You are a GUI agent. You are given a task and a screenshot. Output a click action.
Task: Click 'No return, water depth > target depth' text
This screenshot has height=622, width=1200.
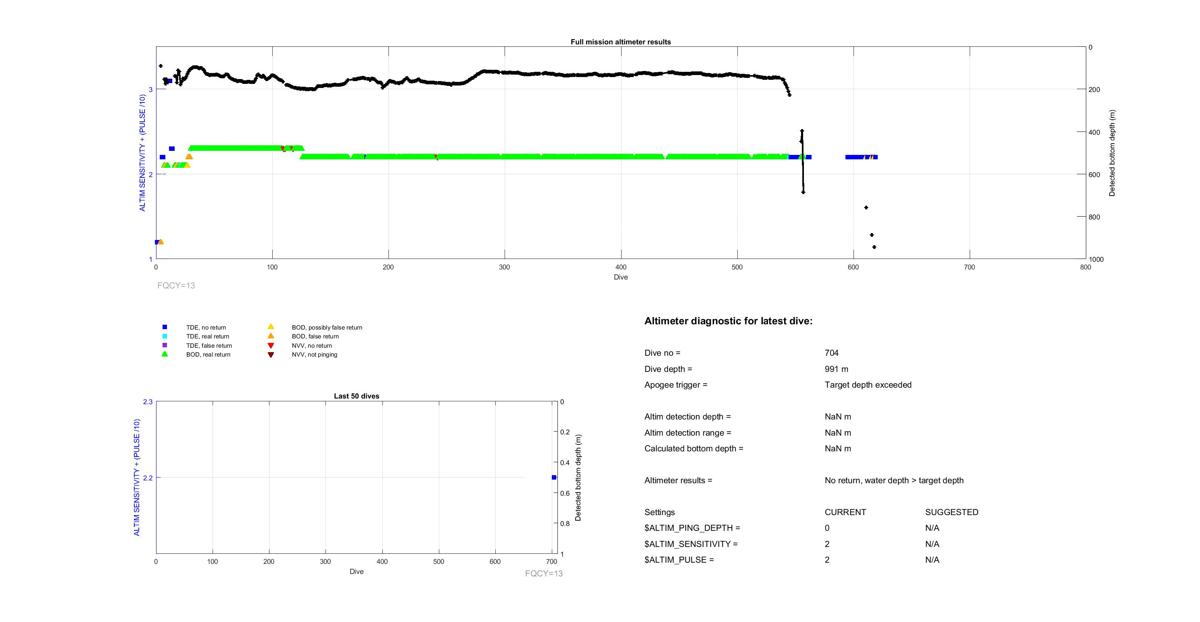pos(894,481)
